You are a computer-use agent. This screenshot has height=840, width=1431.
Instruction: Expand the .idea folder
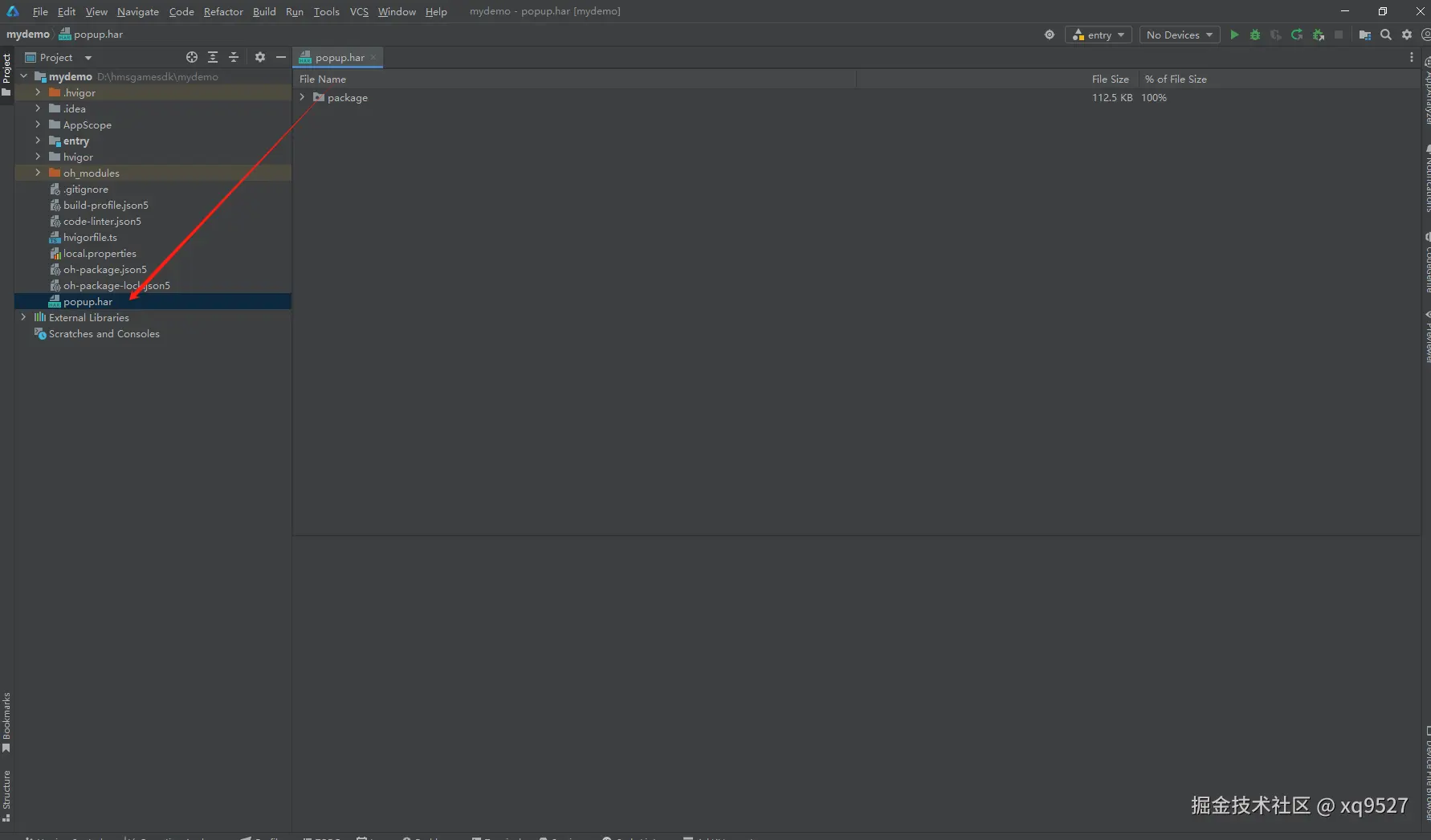38,108
